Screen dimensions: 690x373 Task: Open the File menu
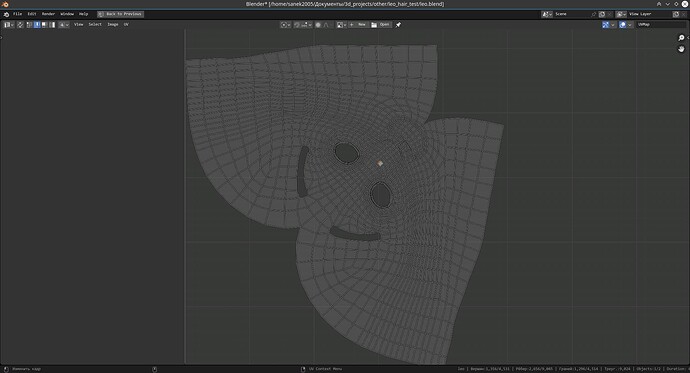tap(18, 14)
